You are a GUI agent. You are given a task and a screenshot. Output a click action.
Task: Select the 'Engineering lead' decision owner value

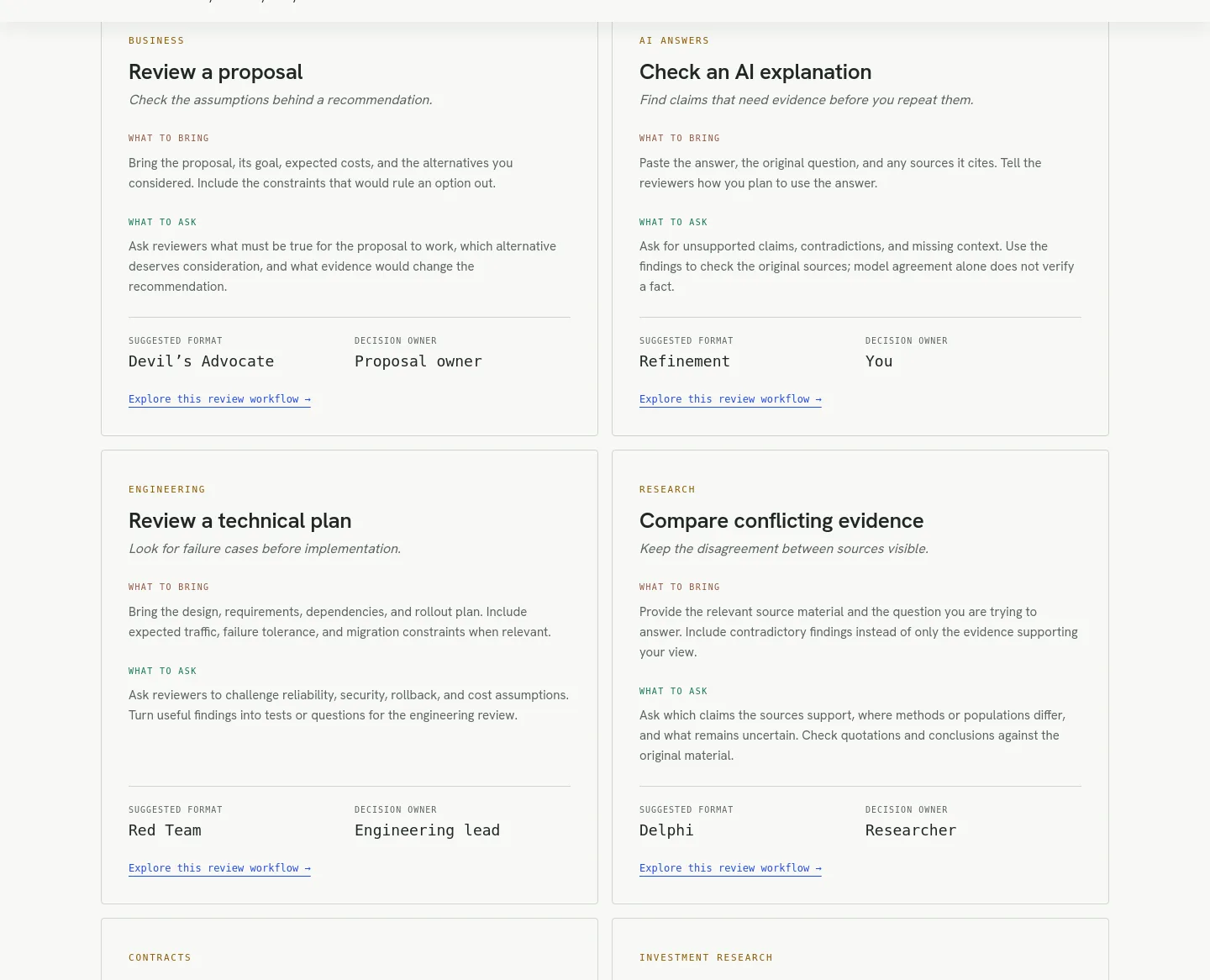click(427, 830)
